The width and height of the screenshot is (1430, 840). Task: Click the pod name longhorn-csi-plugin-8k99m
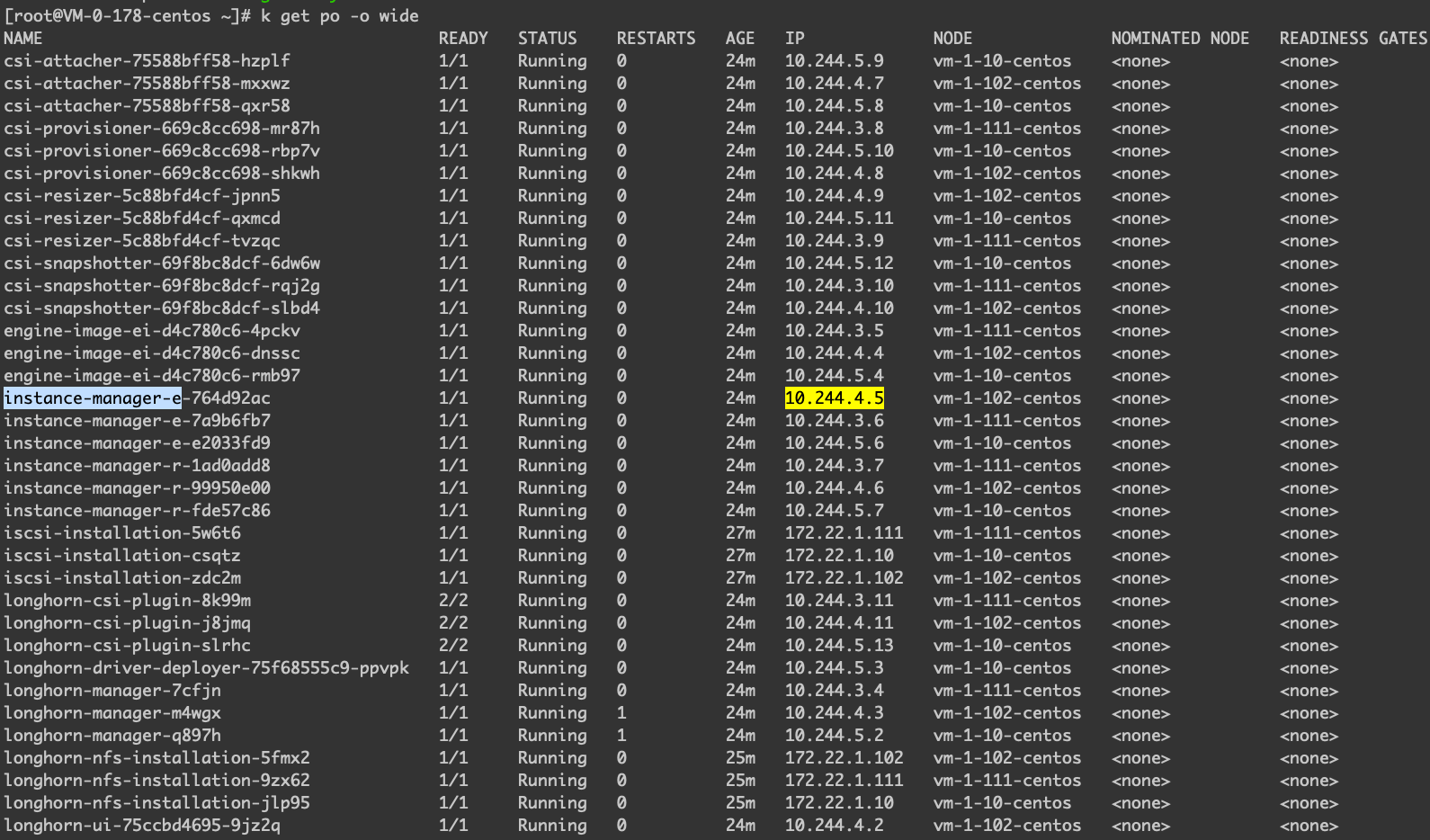[x=128, y=601]
